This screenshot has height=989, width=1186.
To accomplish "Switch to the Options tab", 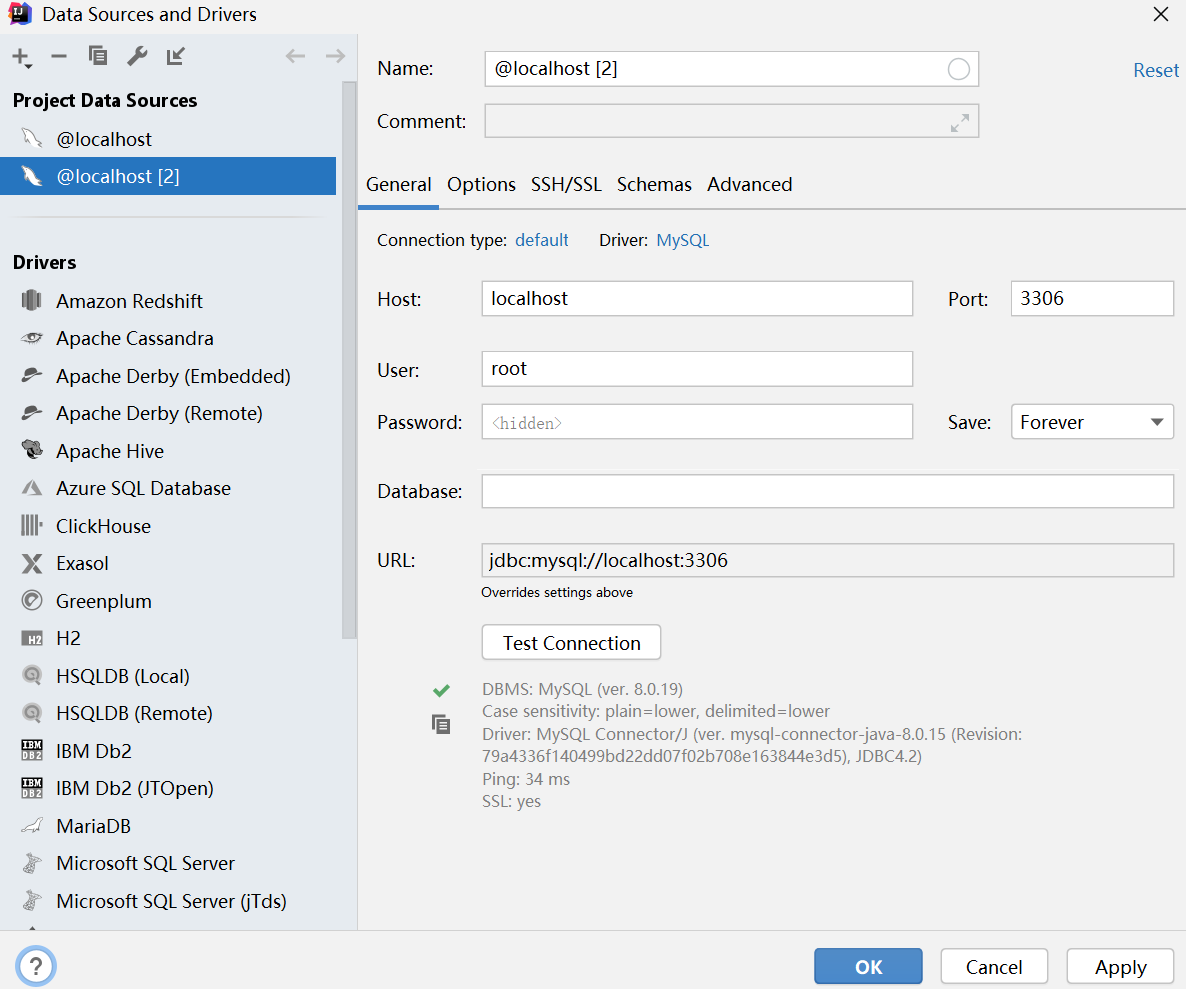I will (x=481, y=184).
